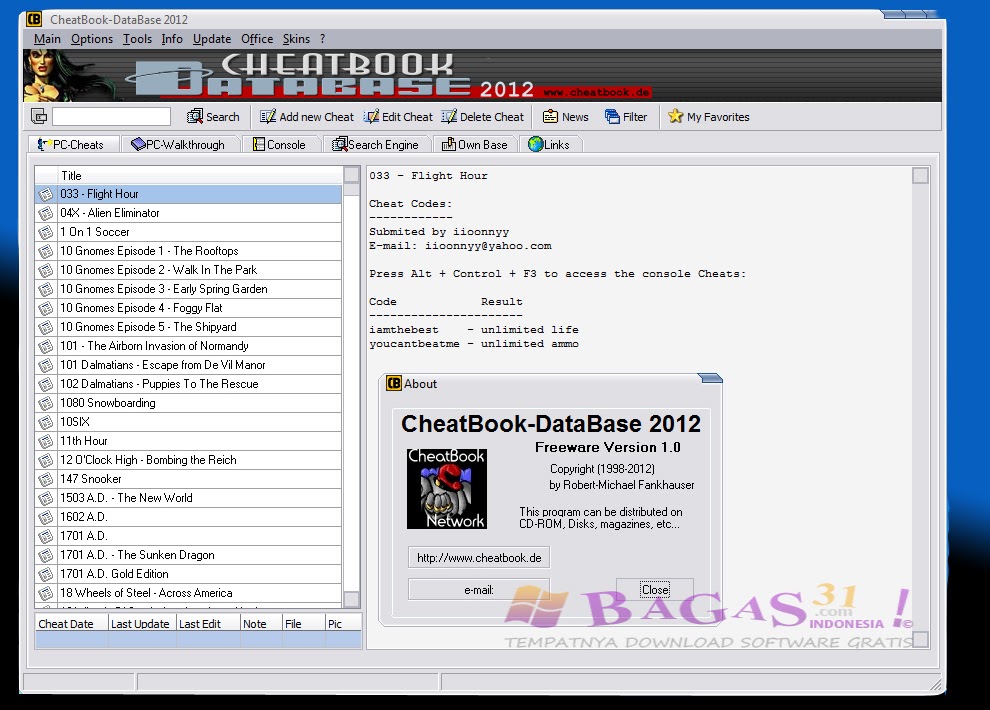Screen dimensions: 990x710
Task: Click the game list scroll-down button
Action: [352, 599]
